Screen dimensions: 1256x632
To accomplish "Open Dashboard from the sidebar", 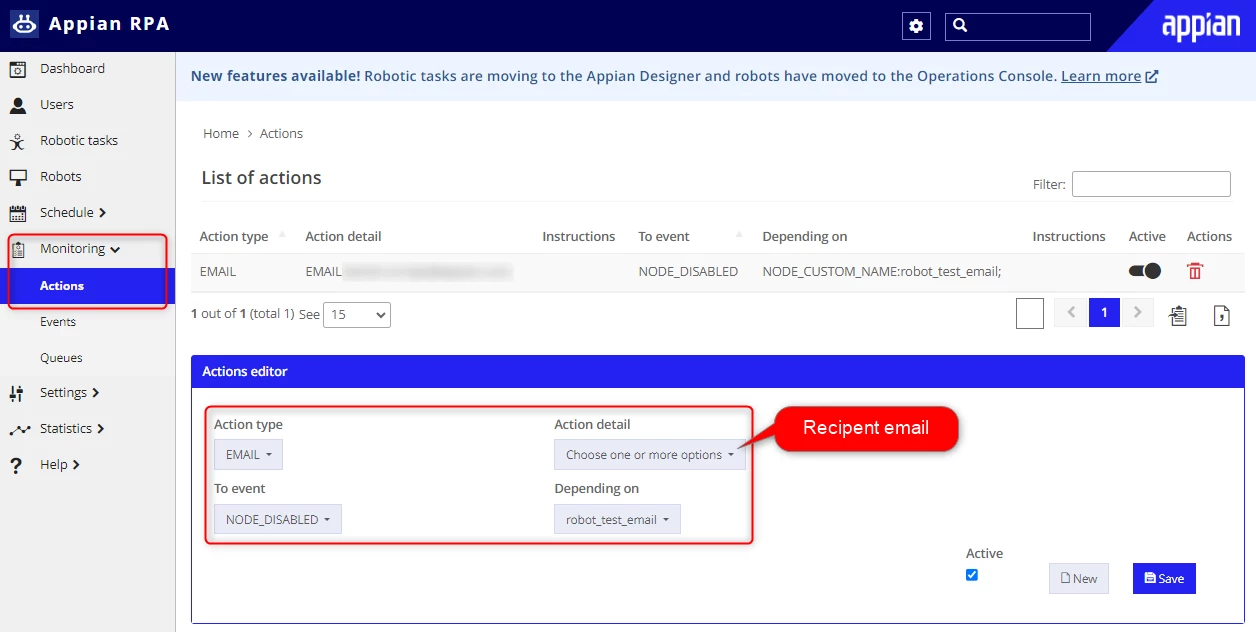I will click(72, 69).
